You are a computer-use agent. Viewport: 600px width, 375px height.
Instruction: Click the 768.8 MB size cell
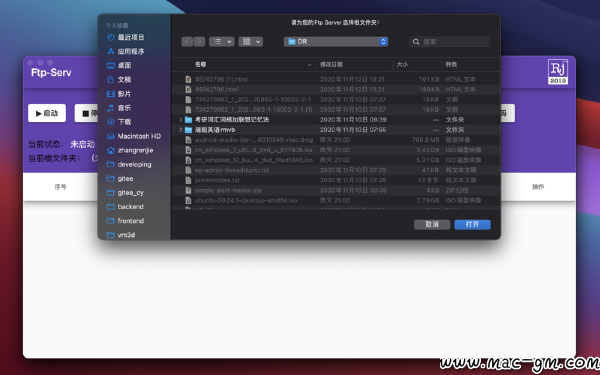[x=425, y=140]
